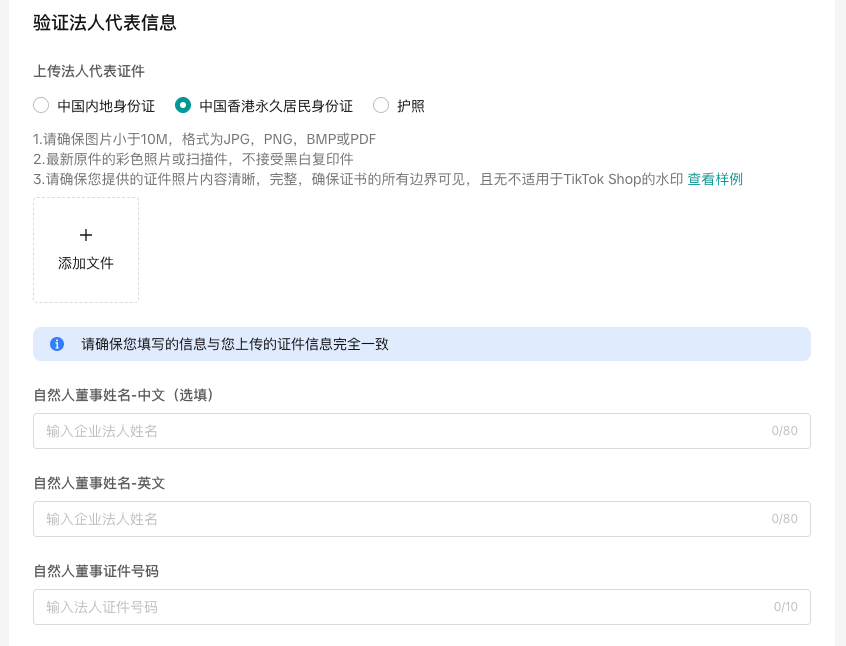846x646 pixels.
Task: Click the plus icon inside the upload box
Action: (85, 234)
